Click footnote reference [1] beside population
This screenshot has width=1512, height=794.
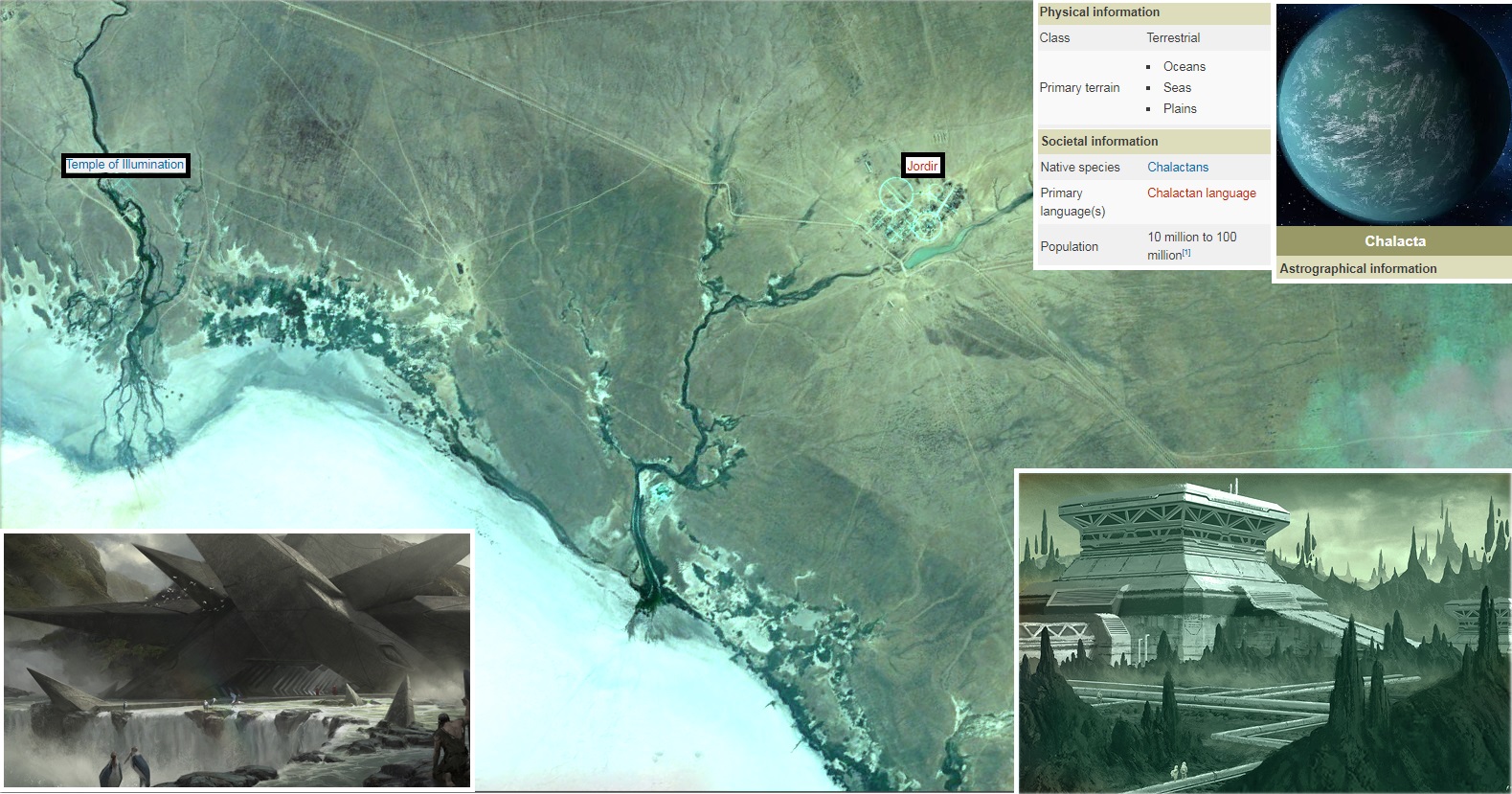(x=1185, y=253)
